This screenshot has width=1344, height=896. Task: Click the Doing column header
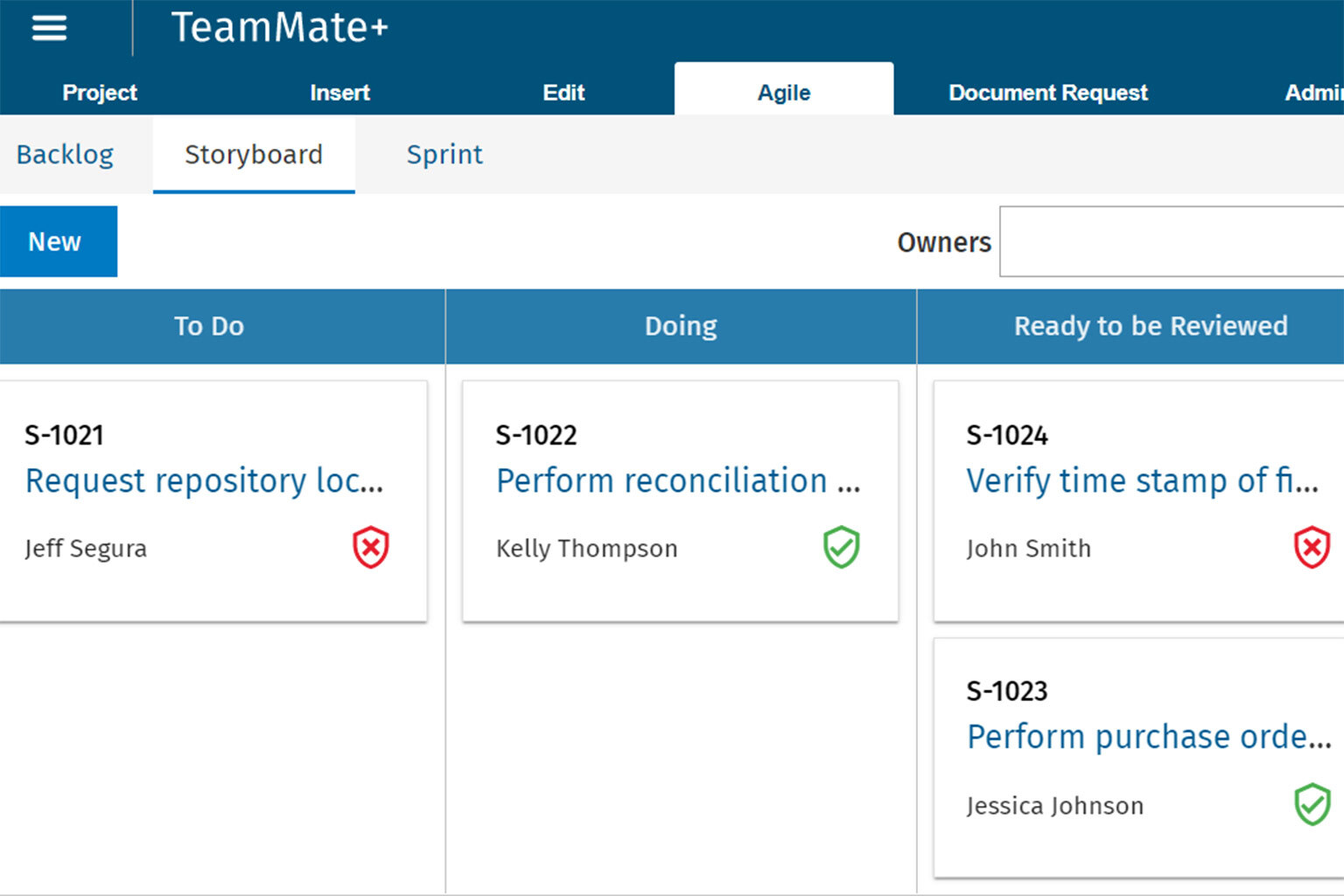(x=681, y=326)
